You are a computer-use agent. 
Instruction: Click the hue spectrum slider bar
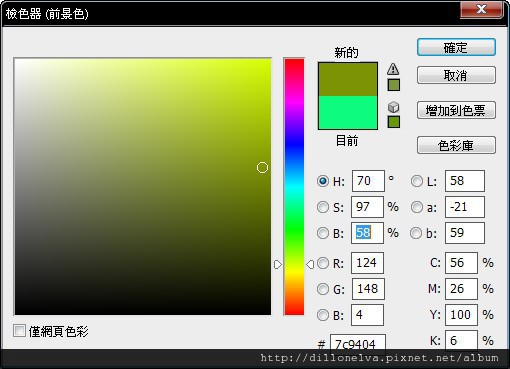[294, 187]
